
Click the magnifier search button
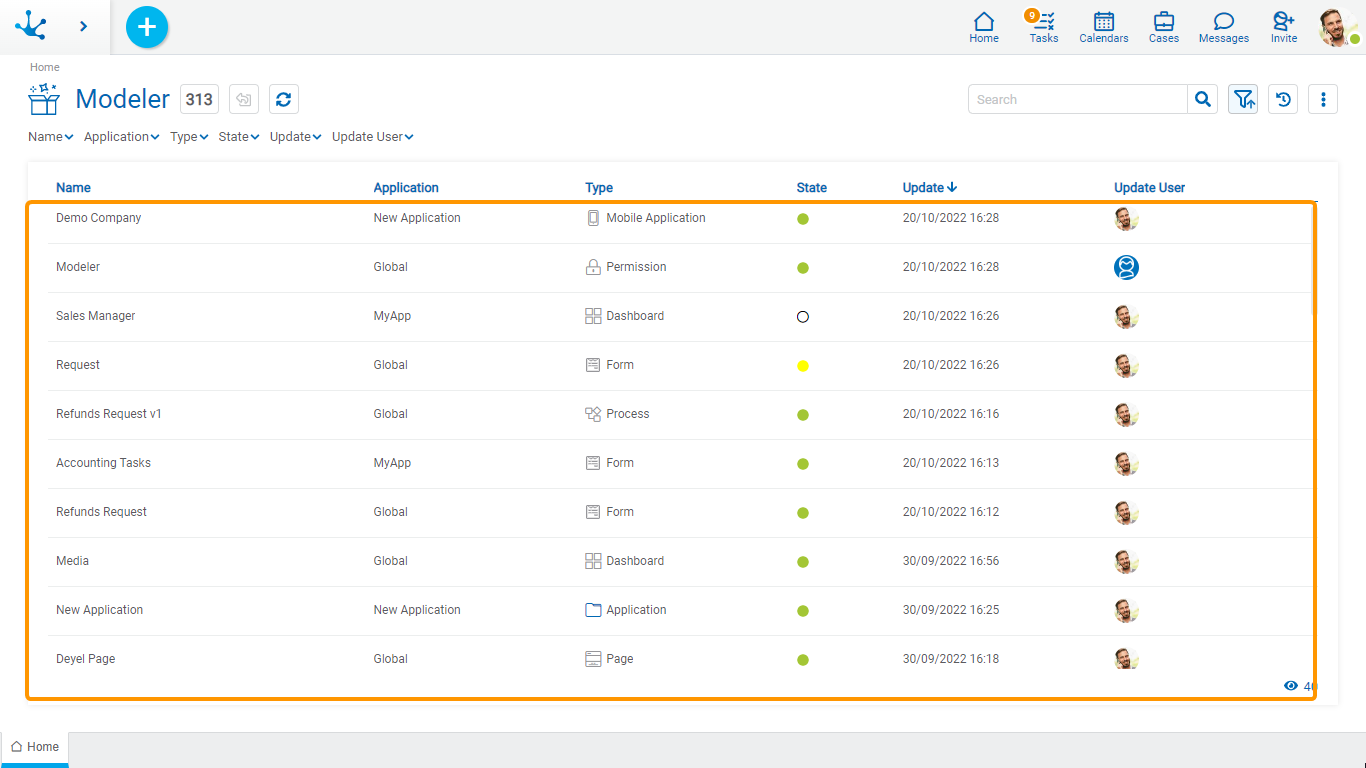(x=1203, y=99)
